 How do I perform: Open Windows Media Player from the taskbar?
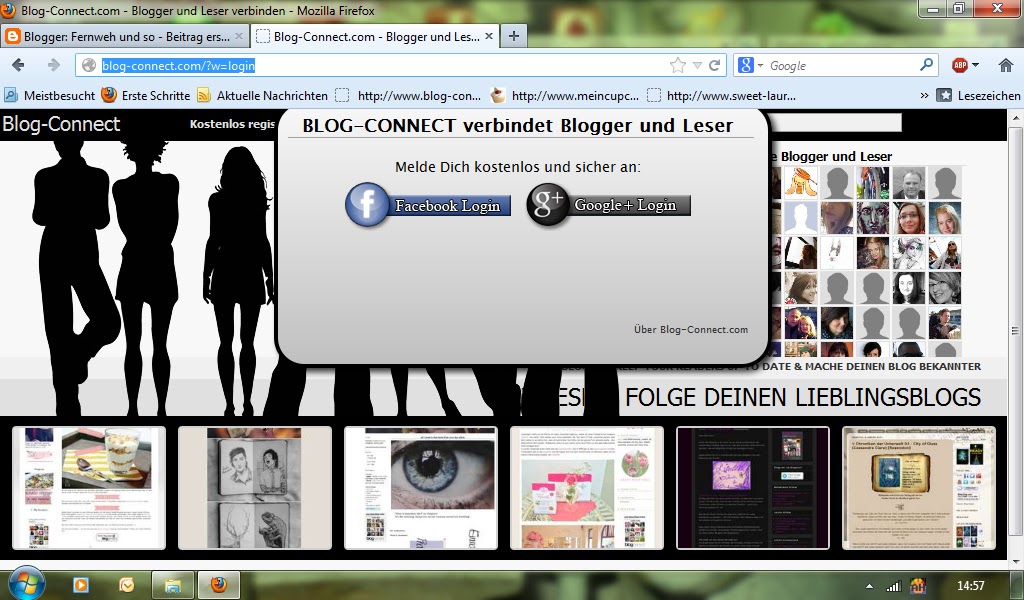click(81, 584)
